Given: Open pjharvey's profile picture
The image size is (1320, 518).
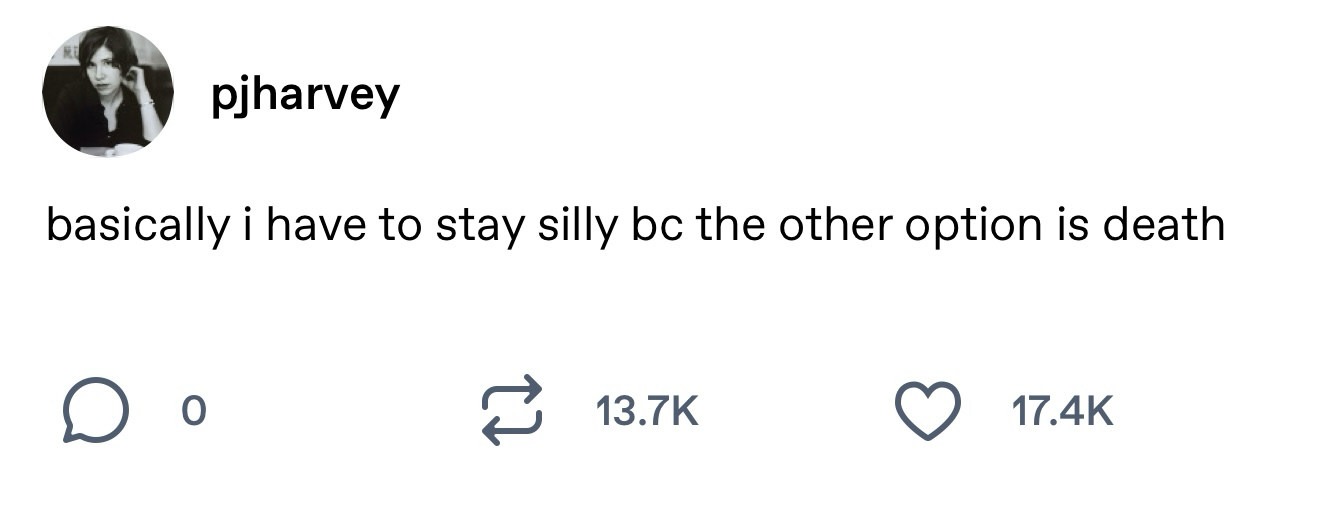Looking at the screenshot, I should 108,92.
